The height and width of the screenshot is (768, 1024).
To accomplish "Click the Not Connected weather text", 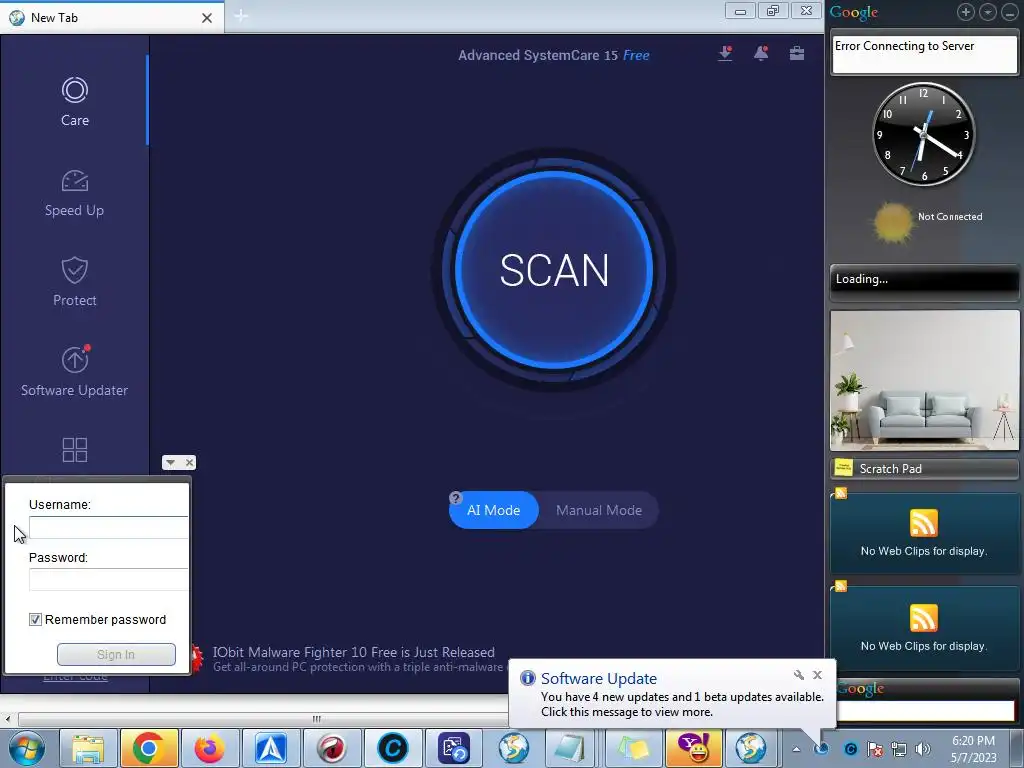I will [x=950, y=217].
